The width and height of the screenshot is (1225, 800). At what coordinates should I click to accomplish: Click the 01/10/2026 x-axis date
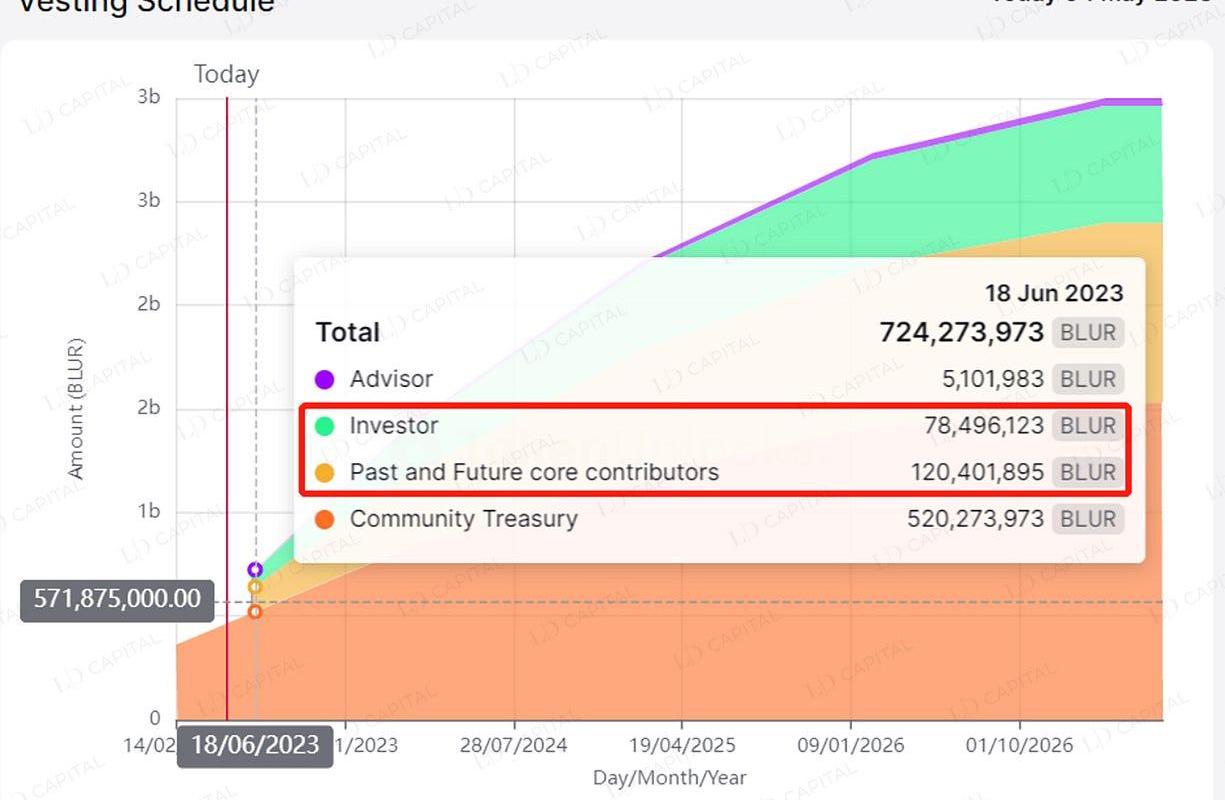click(1020, 745)
